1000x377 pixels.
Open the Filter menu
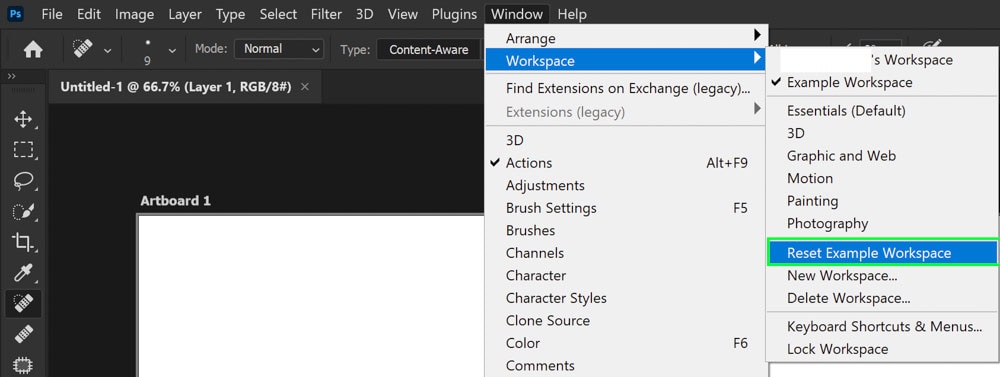click(x=326, y=14)
